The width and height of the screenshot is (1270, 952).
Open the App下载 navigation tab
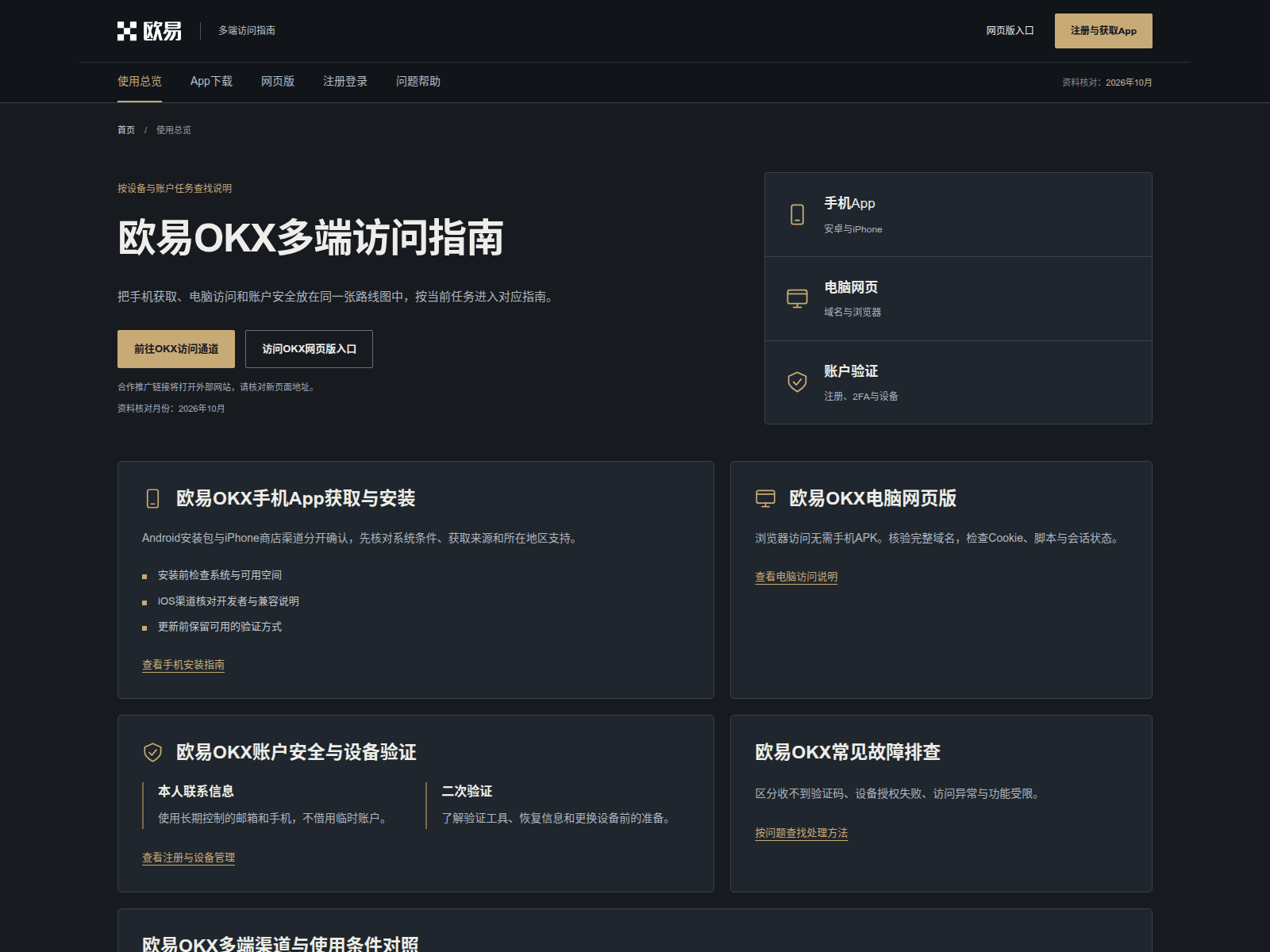point(211,82)
